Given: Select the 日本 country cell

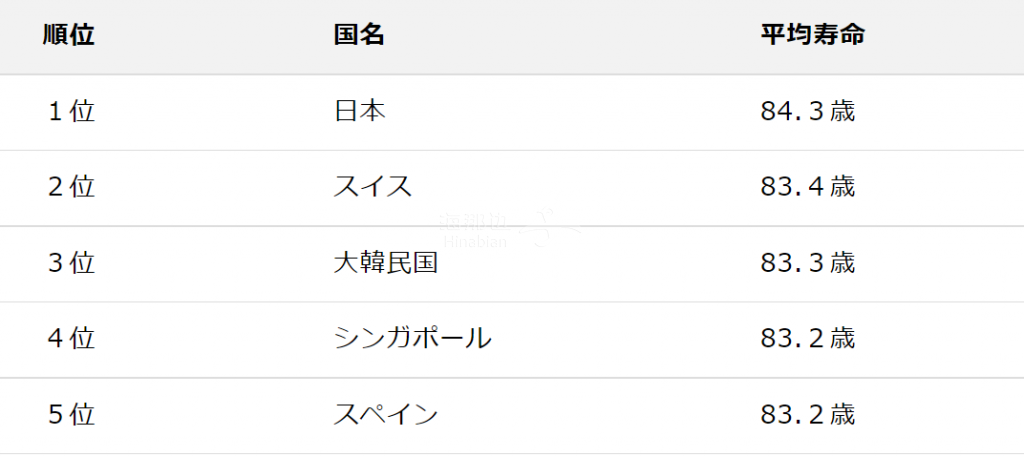Looking at the screenshot, I should tap(359, 112).
